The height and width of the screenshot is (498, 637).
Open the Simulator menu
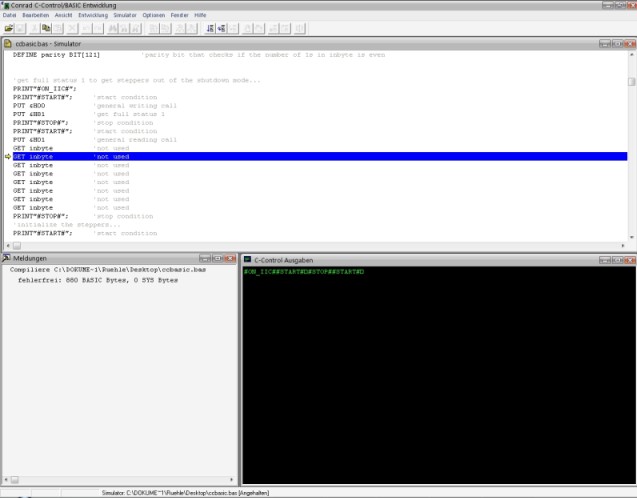[125, 15]
